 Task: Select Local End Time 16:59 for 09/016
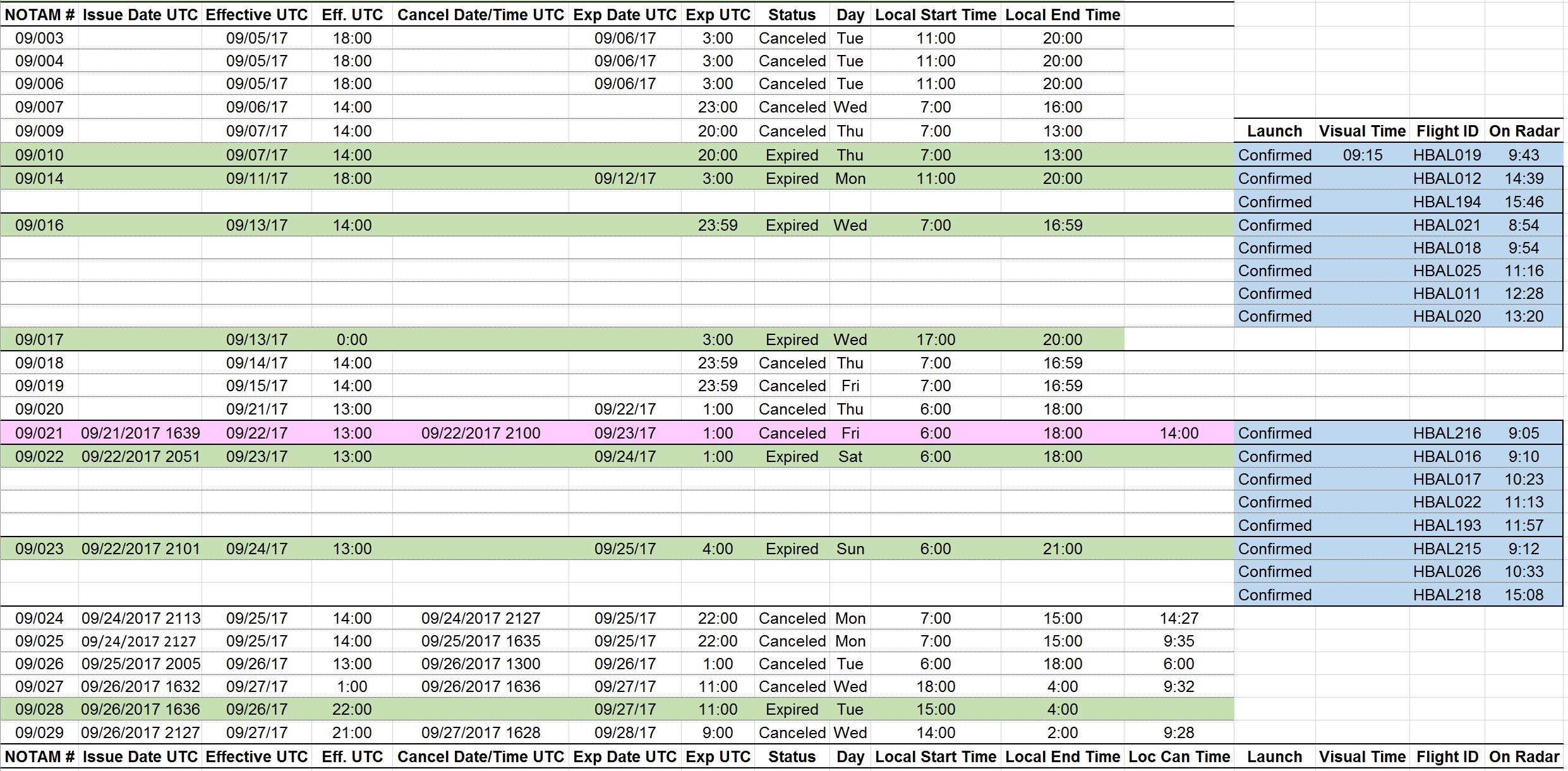1062,225
